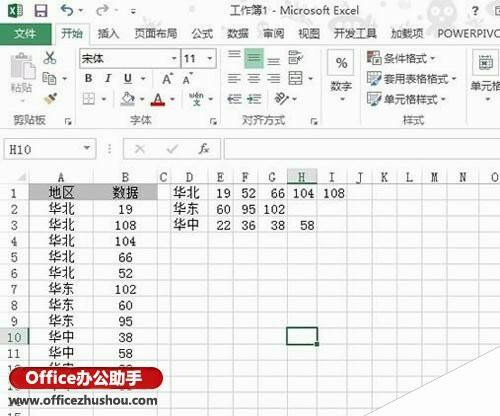The height and width of the screenshot is (416, 500).
Task: Toggle middle align icon
Action: [x=254, y=58]
